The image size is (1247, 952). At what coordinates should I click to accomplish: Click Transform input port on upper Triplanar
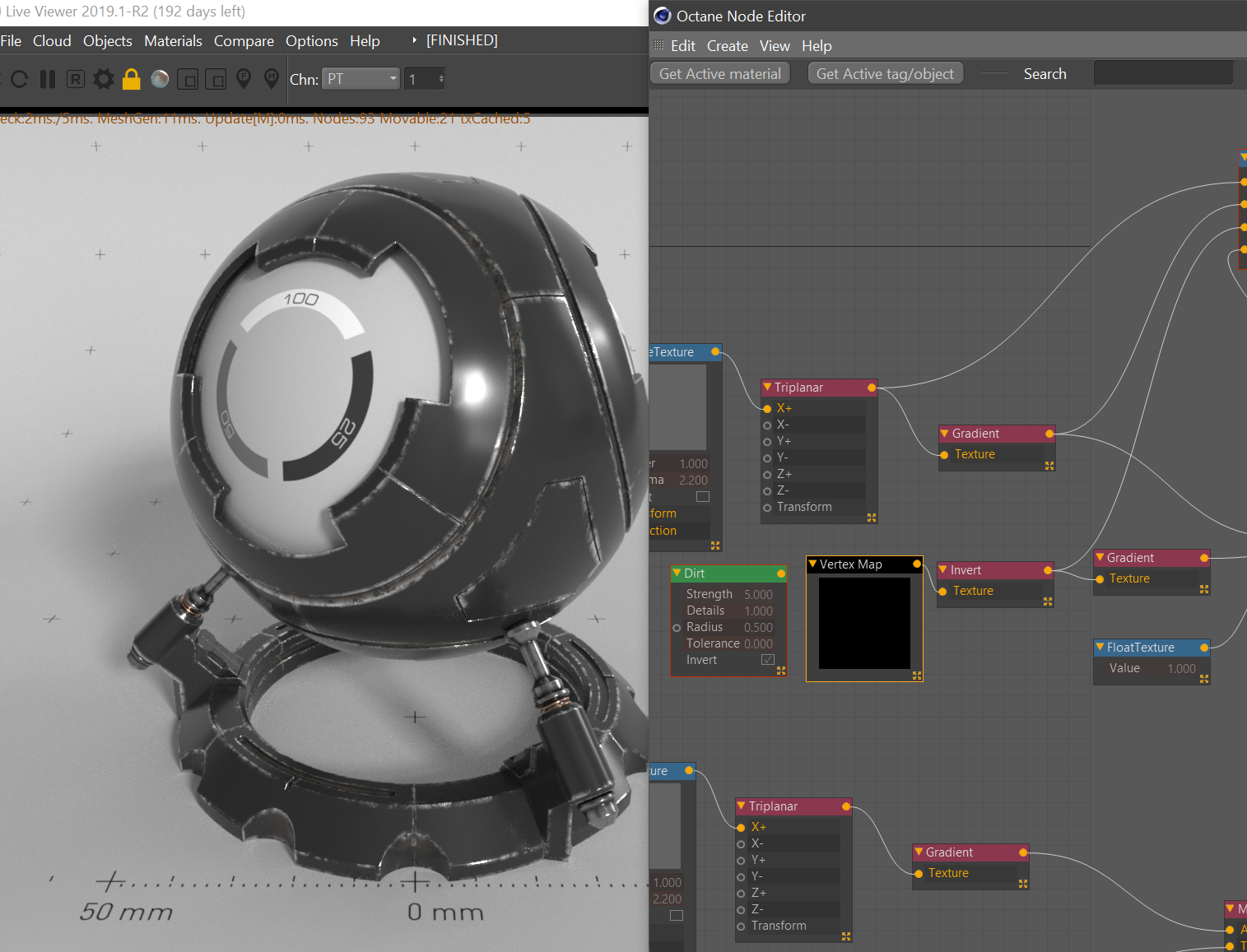coord(767,508)
